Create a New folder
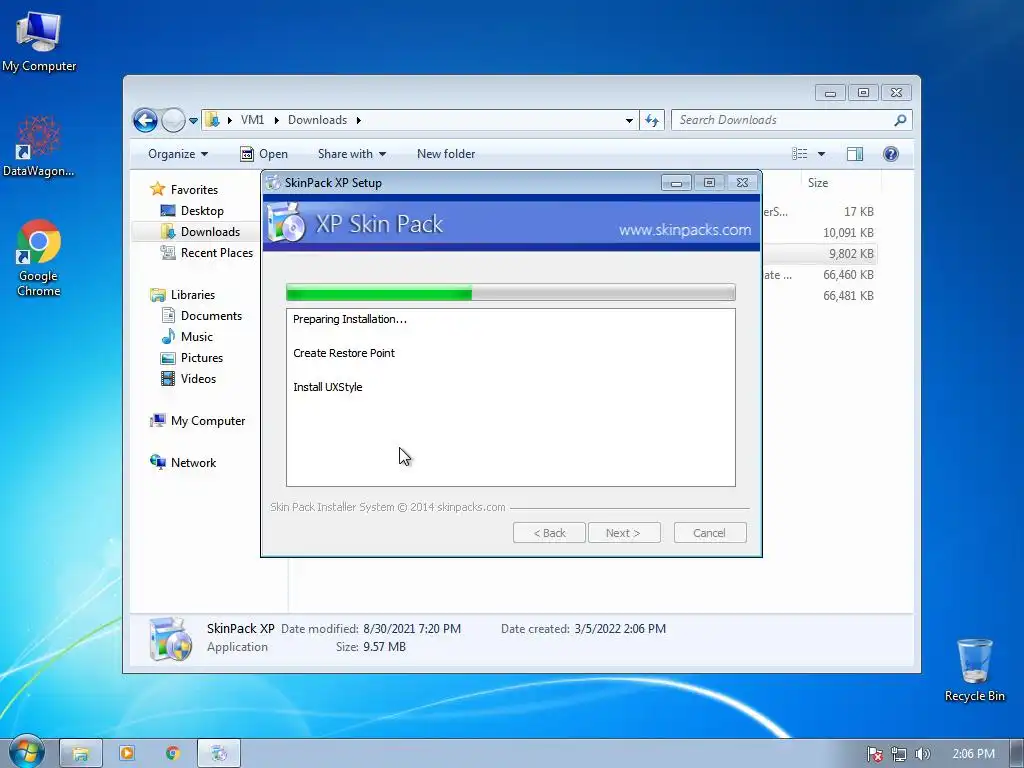The height and width of the screenshot is (768, 1024). (x=446, y=154)
